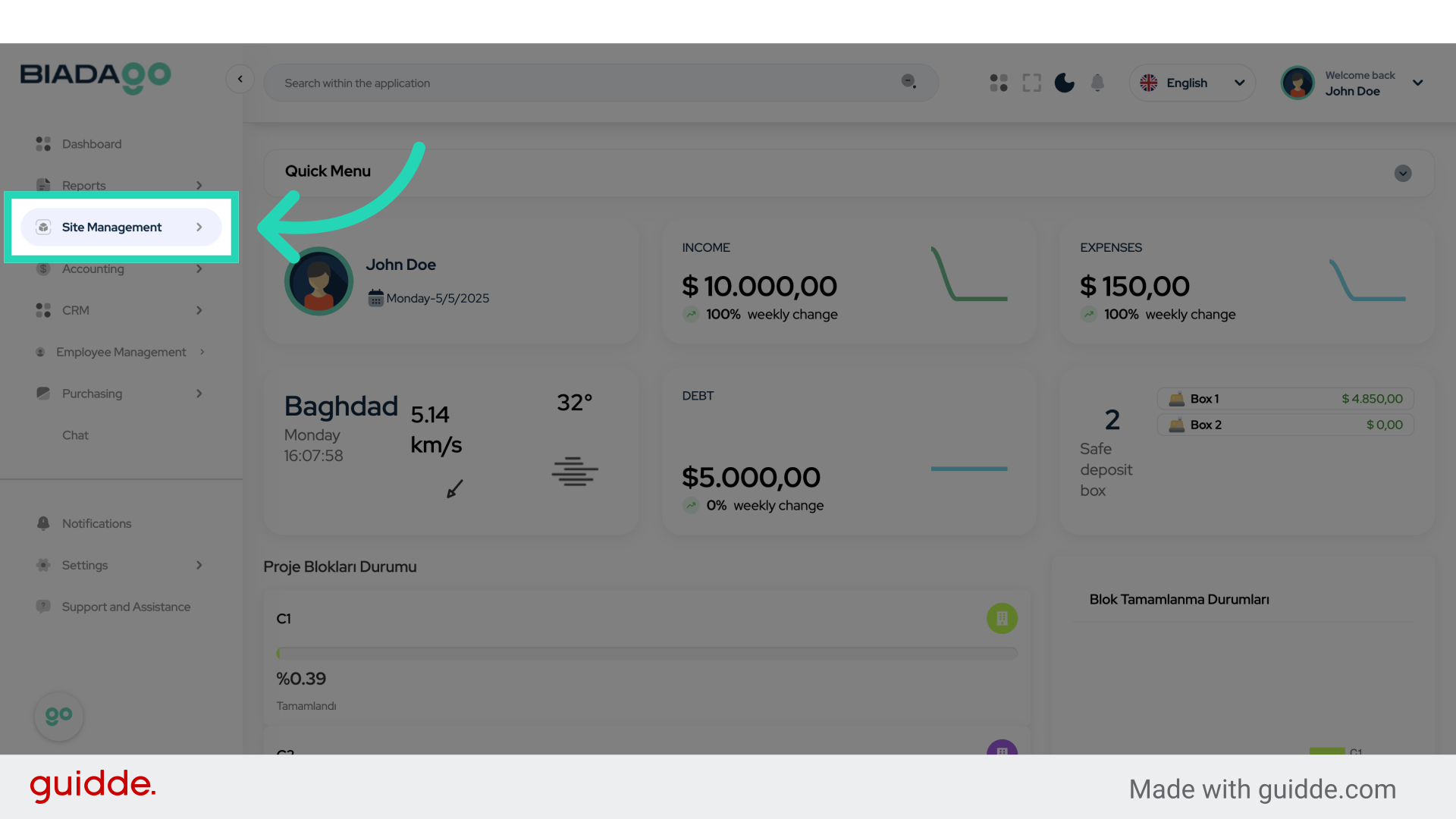Screen dimensions: 1456x819
Task: Open the English language dropdown
Action: pos(1192,83)
